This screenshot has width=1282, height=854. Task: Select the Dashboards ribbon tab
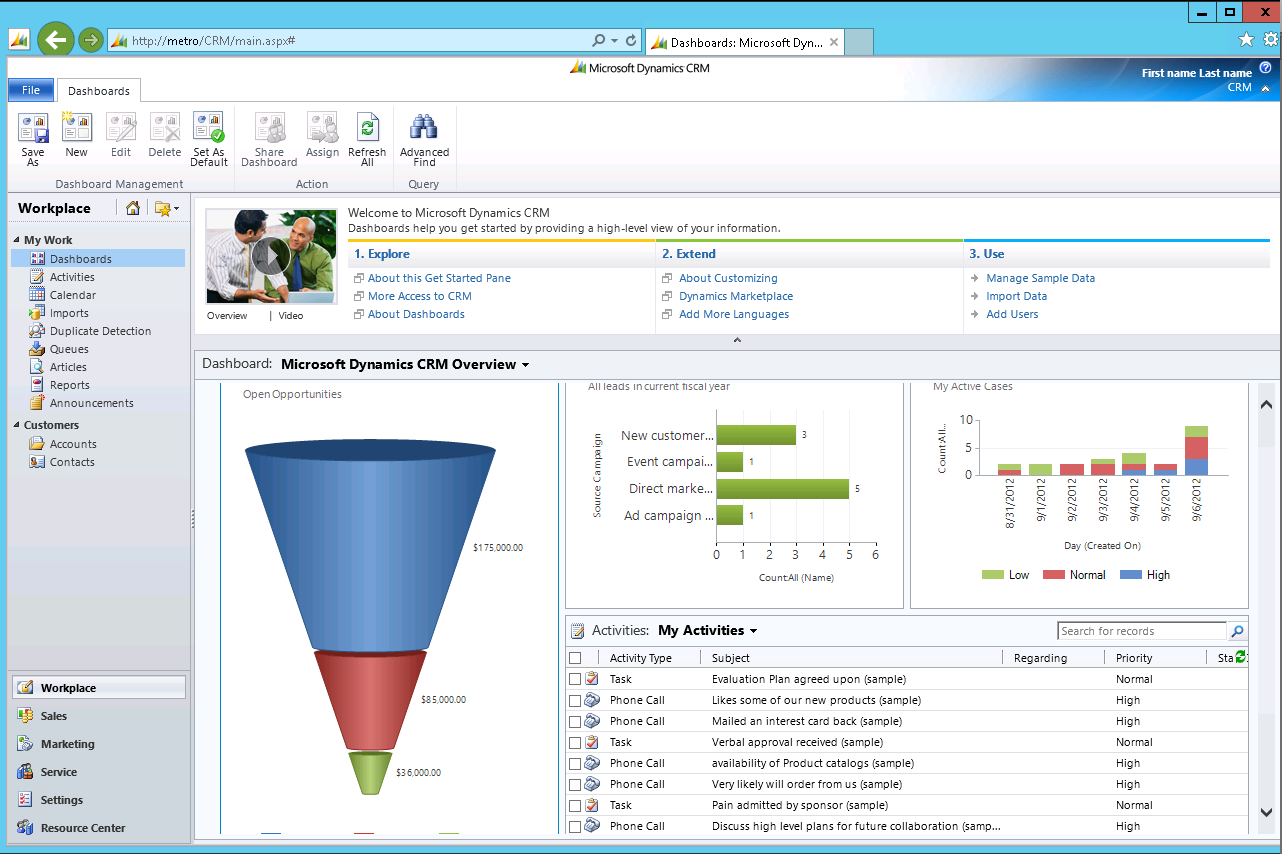coord(99,91)
